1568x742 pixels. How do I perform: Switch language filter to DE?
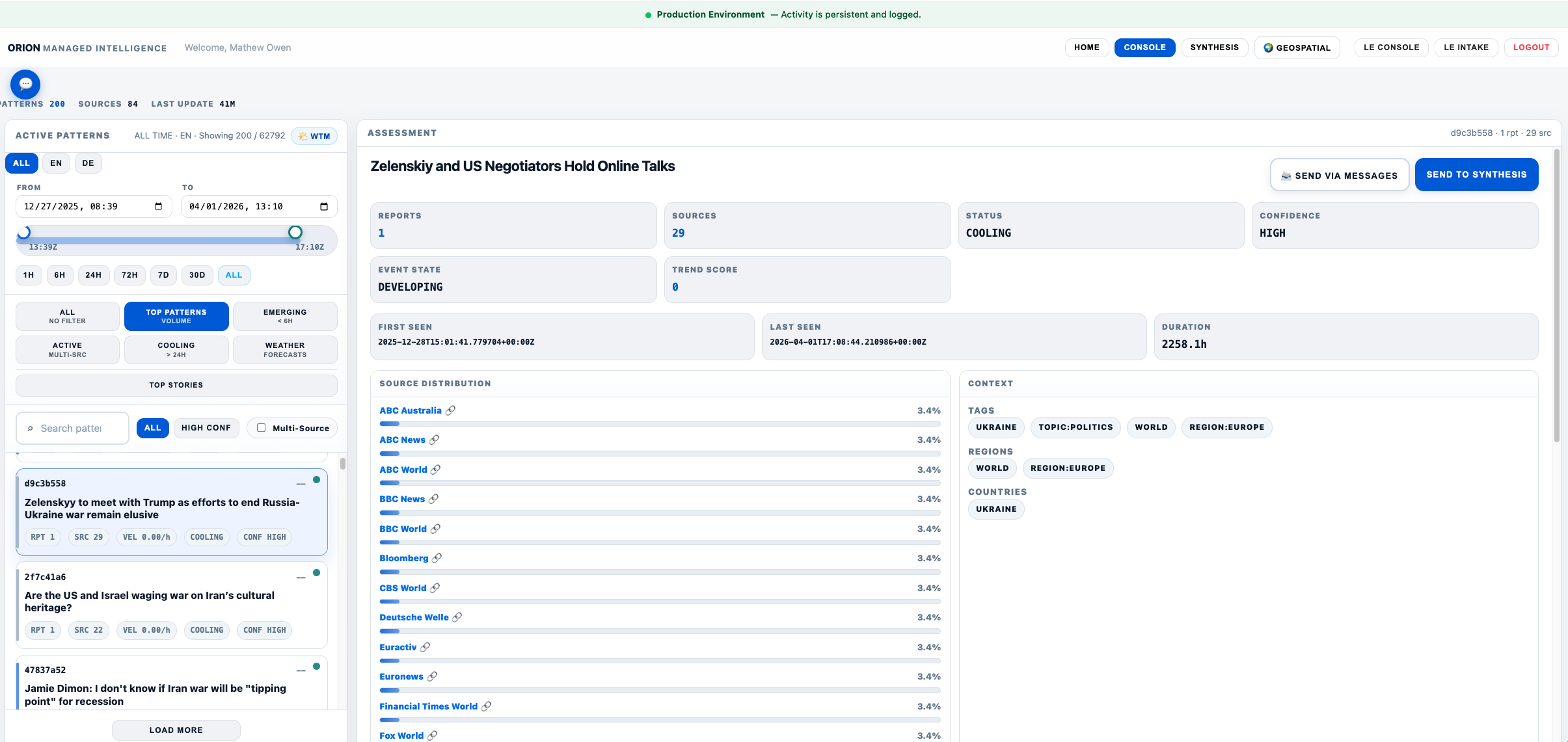tap(88, 163)
